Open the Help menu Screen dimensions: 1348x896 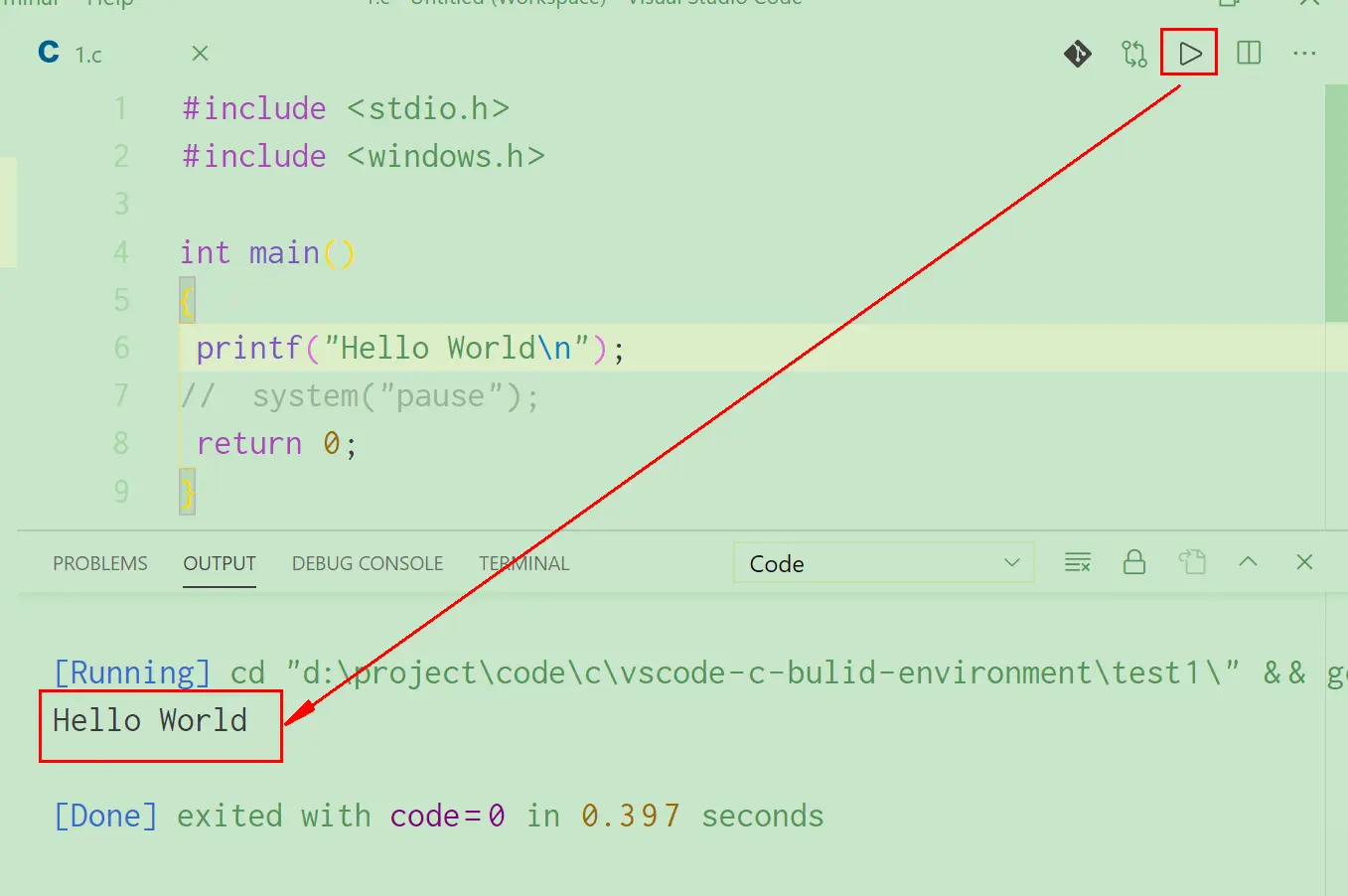point(108,3)
